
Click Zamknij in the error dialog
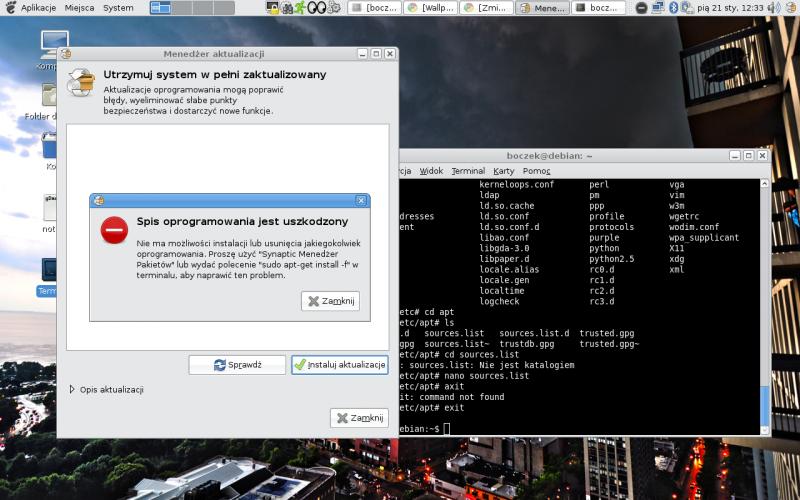pyautogui.click(x=330, y=301)
